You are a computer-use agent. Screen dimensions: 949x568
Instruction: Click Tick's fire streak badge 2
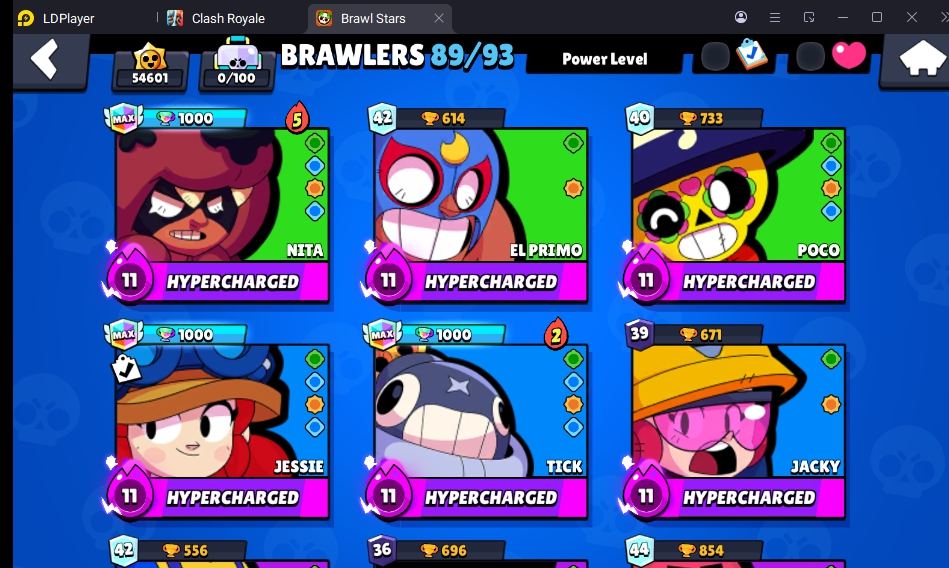pyautogui.click(x=556, y=334)
